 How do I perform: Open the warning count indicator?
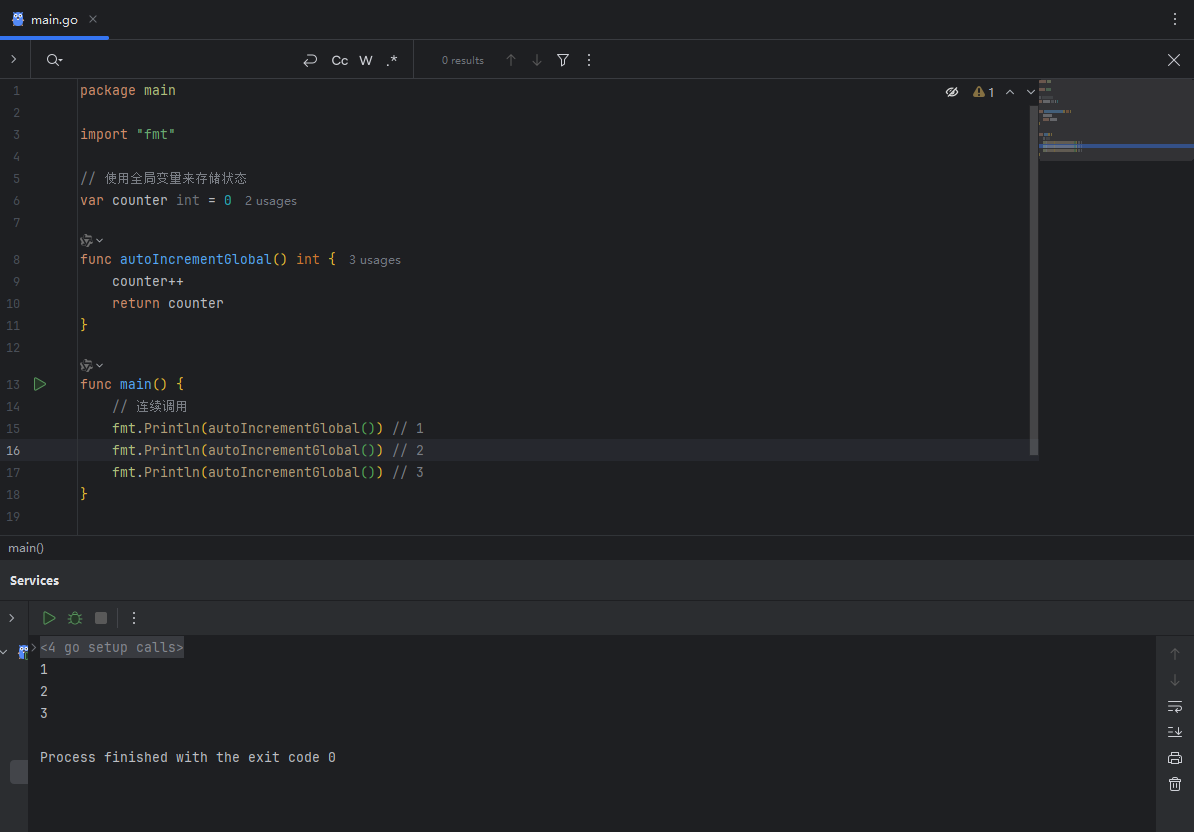click(x=983, y=92)
